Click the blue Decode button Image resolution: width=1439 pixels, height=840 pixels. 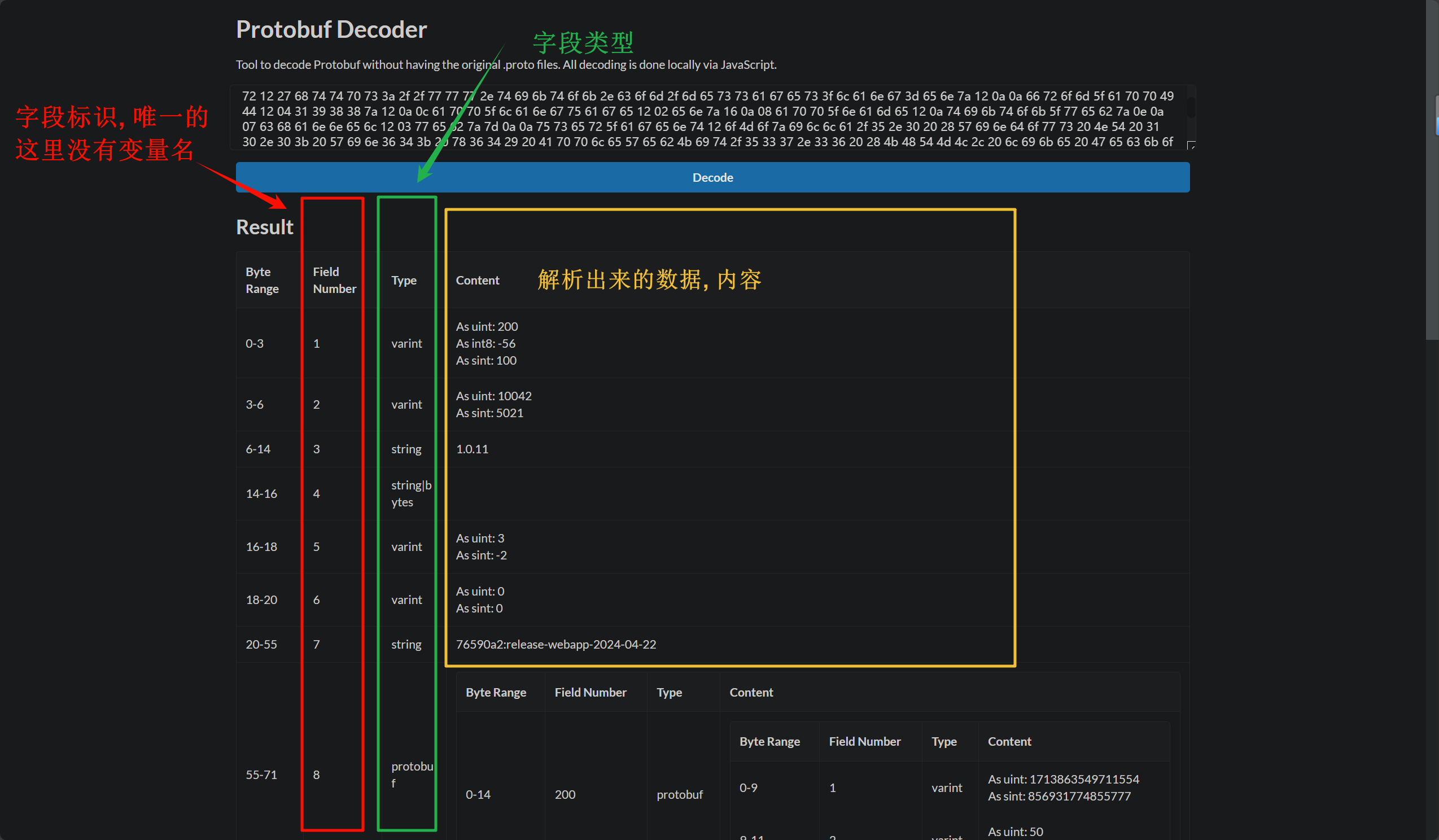point(712,177)
